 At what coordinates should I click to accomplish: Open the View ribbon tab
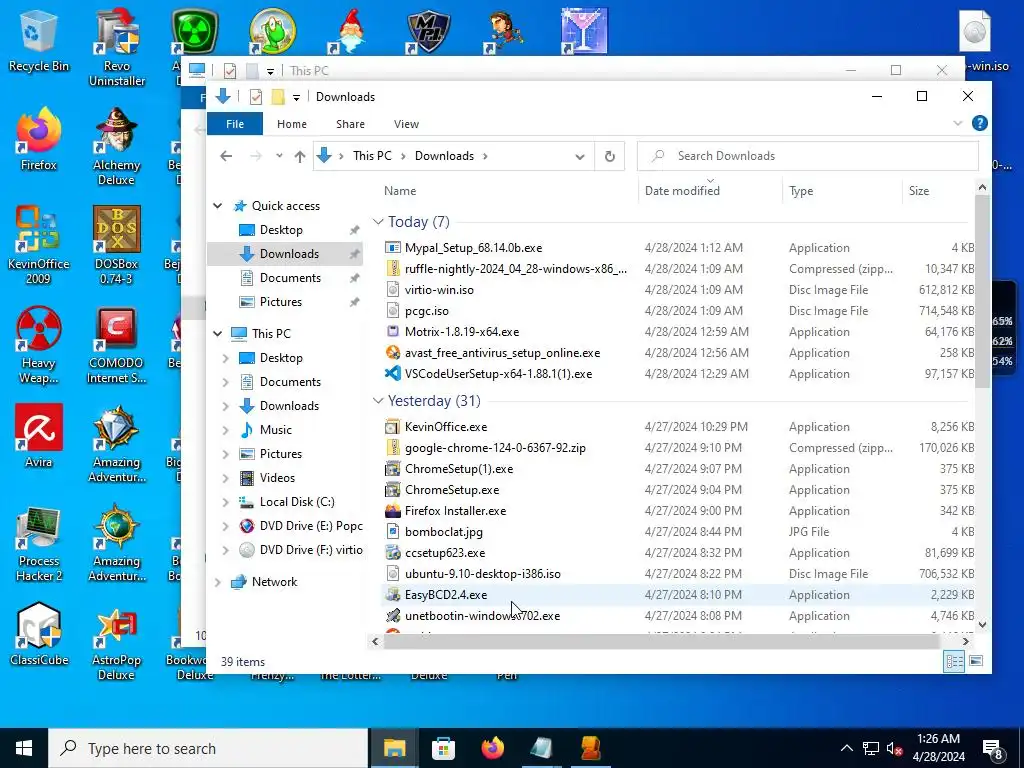coord(406,124)
